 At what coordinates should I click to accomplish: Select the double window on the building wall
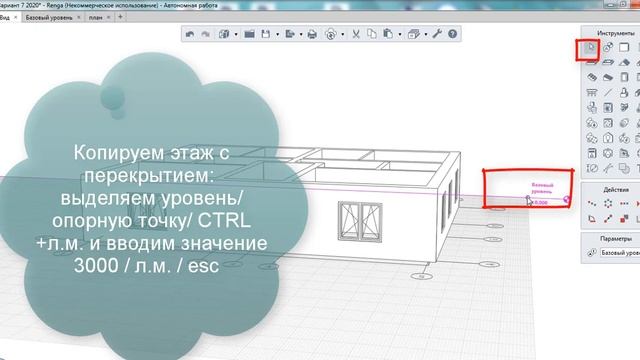click(x=360, y=222)
